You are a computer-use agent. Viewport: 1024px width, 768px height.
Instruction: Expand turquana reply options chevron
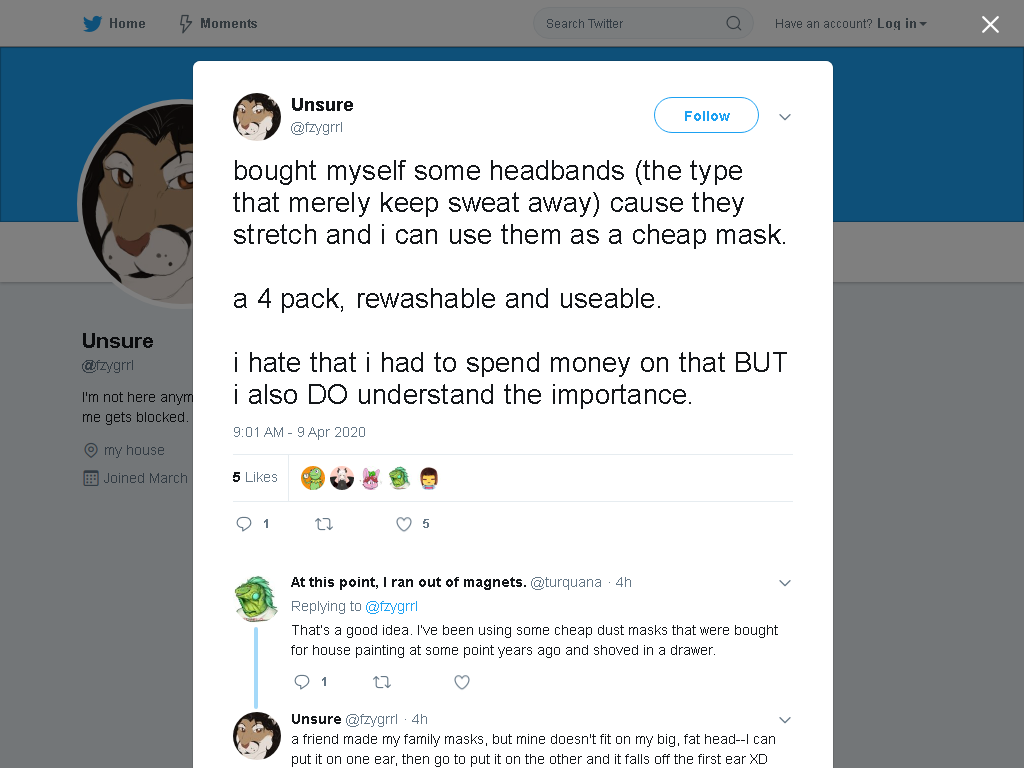tap(785, 583)
